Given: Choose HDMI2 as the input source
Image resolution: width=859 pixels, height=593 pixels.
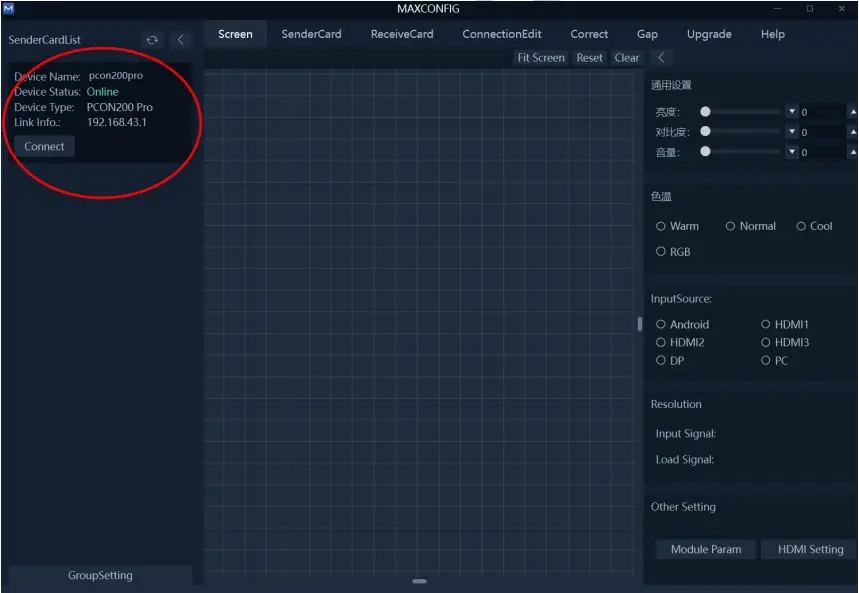Looking at the screenshot, I should tap(680, 343).
